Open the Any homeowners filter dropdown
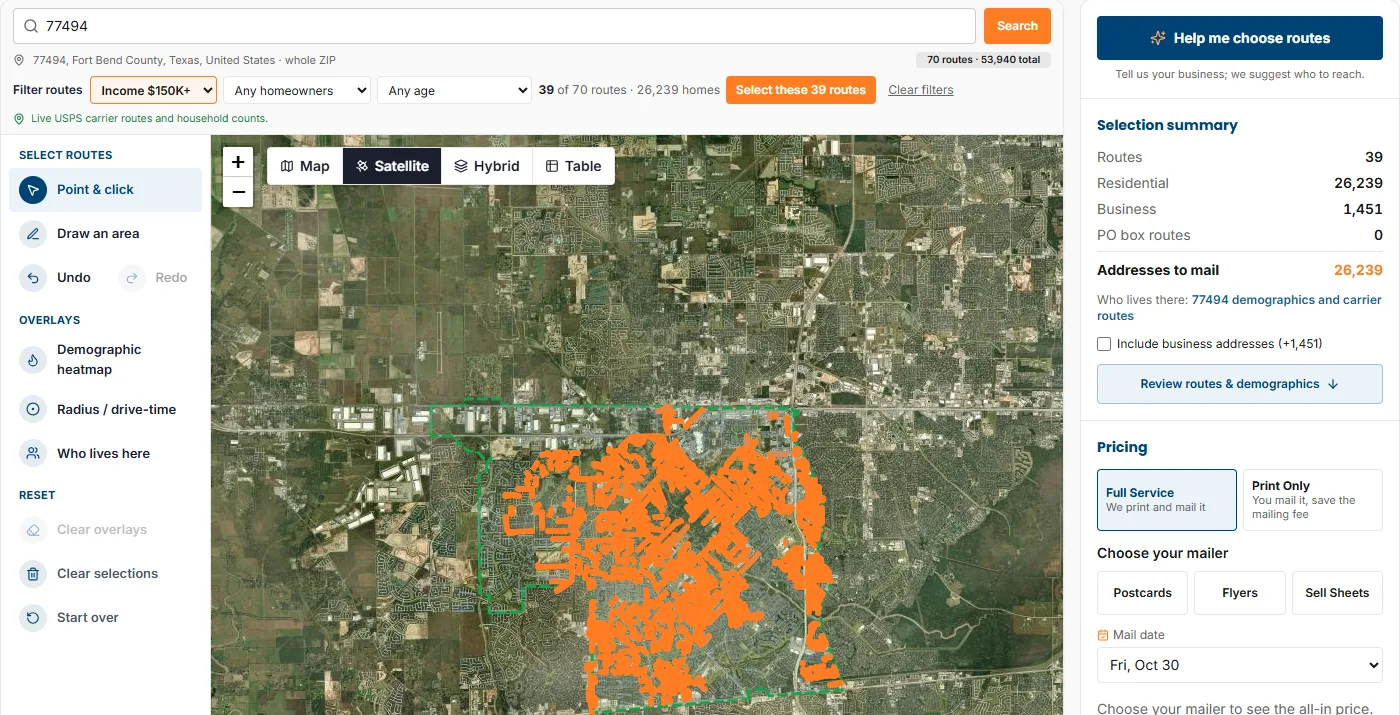 click(x=297, y=90)
